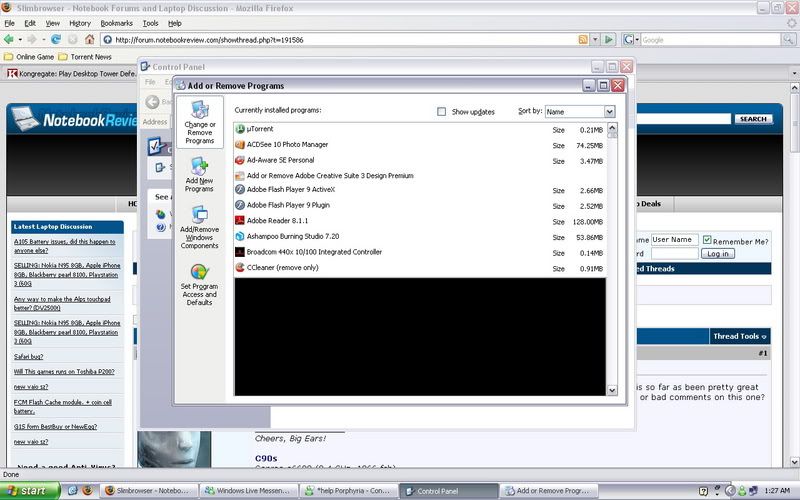Click the Ad-Aware SE Personal icon
The image size is (800, 500).
[x=240, y=160]
